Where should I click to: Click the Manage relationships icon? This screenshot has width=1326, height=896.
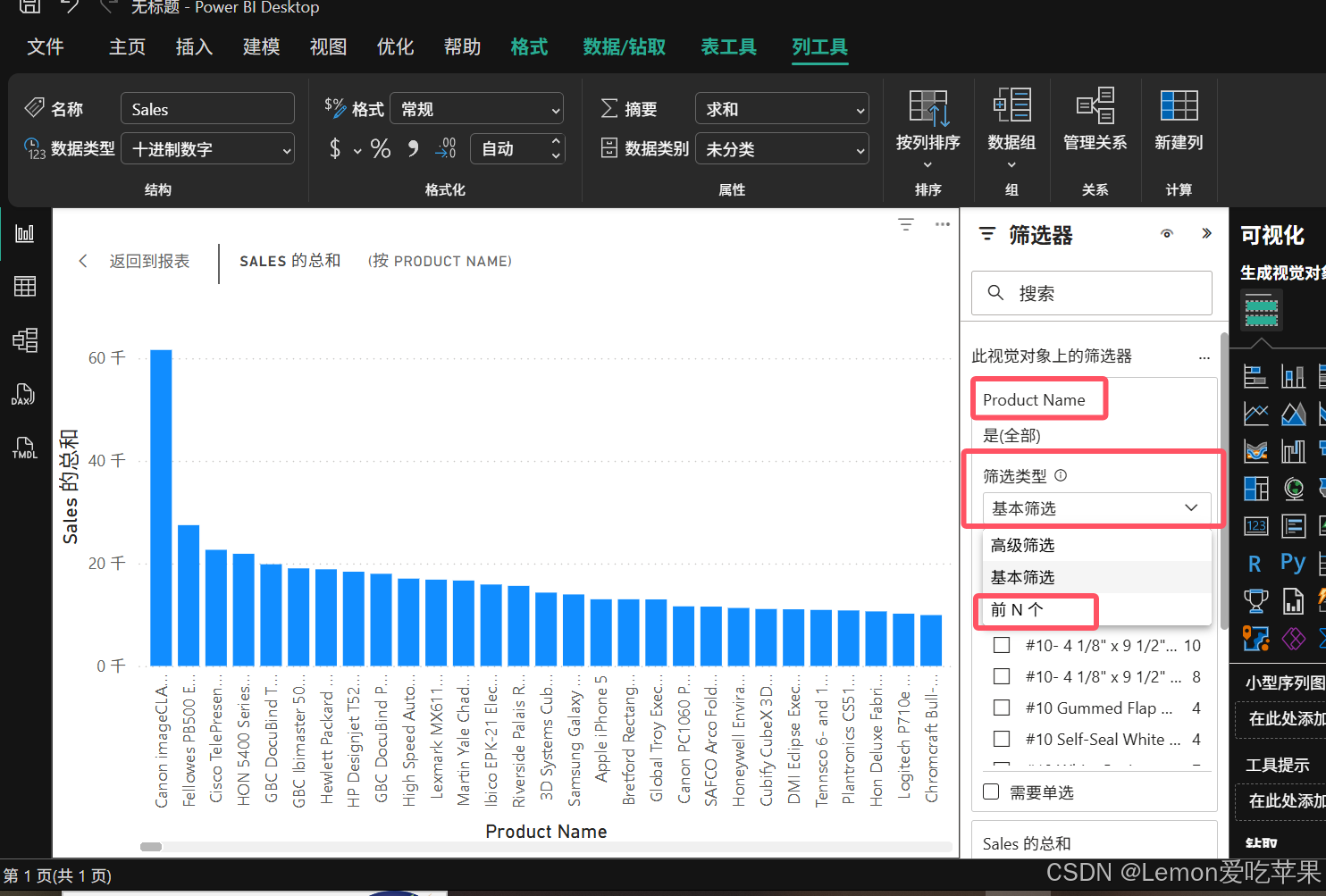coord(1095,105)
